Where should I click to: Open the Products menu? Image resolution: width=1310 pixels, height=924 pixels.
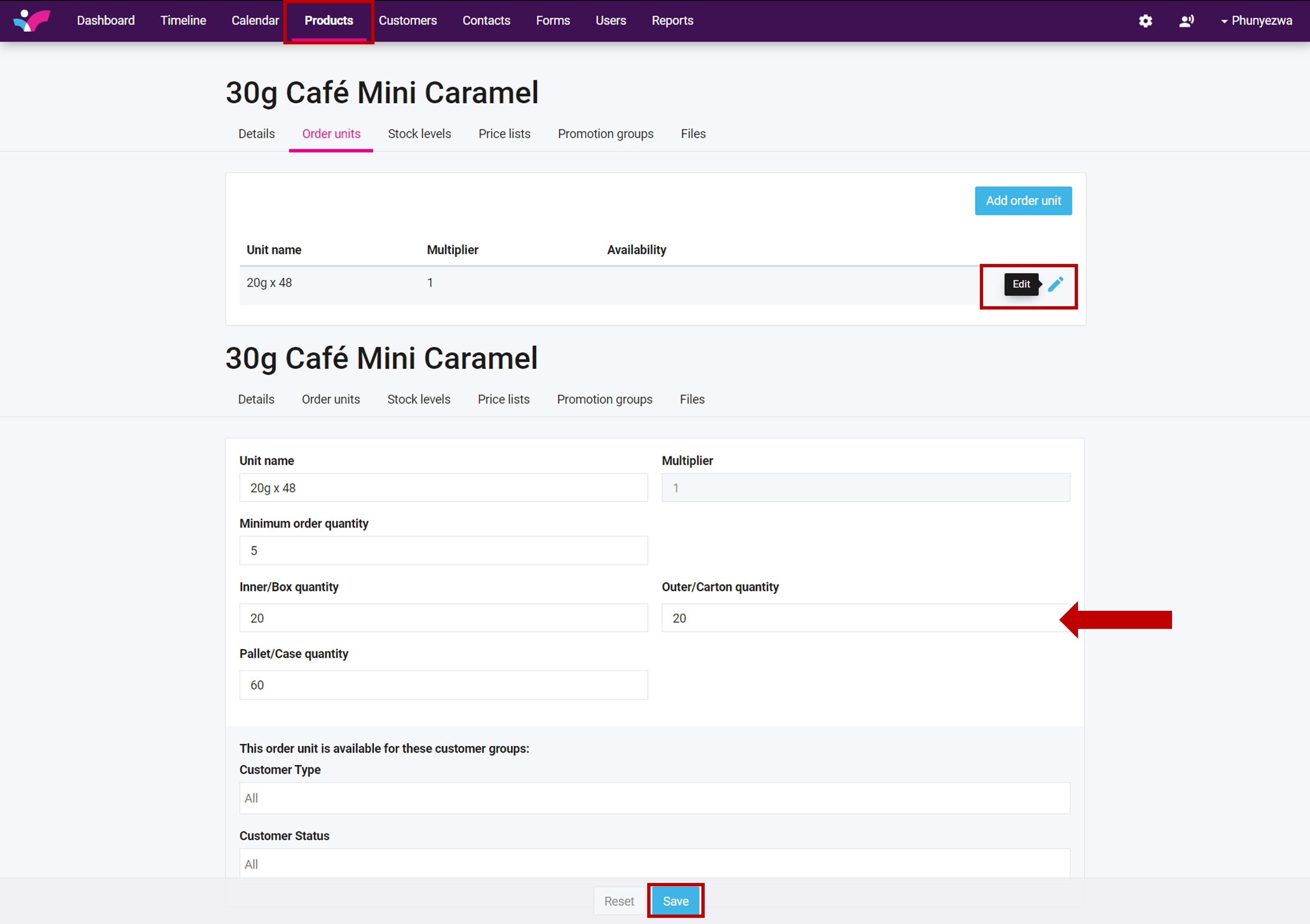pos(329,21)
